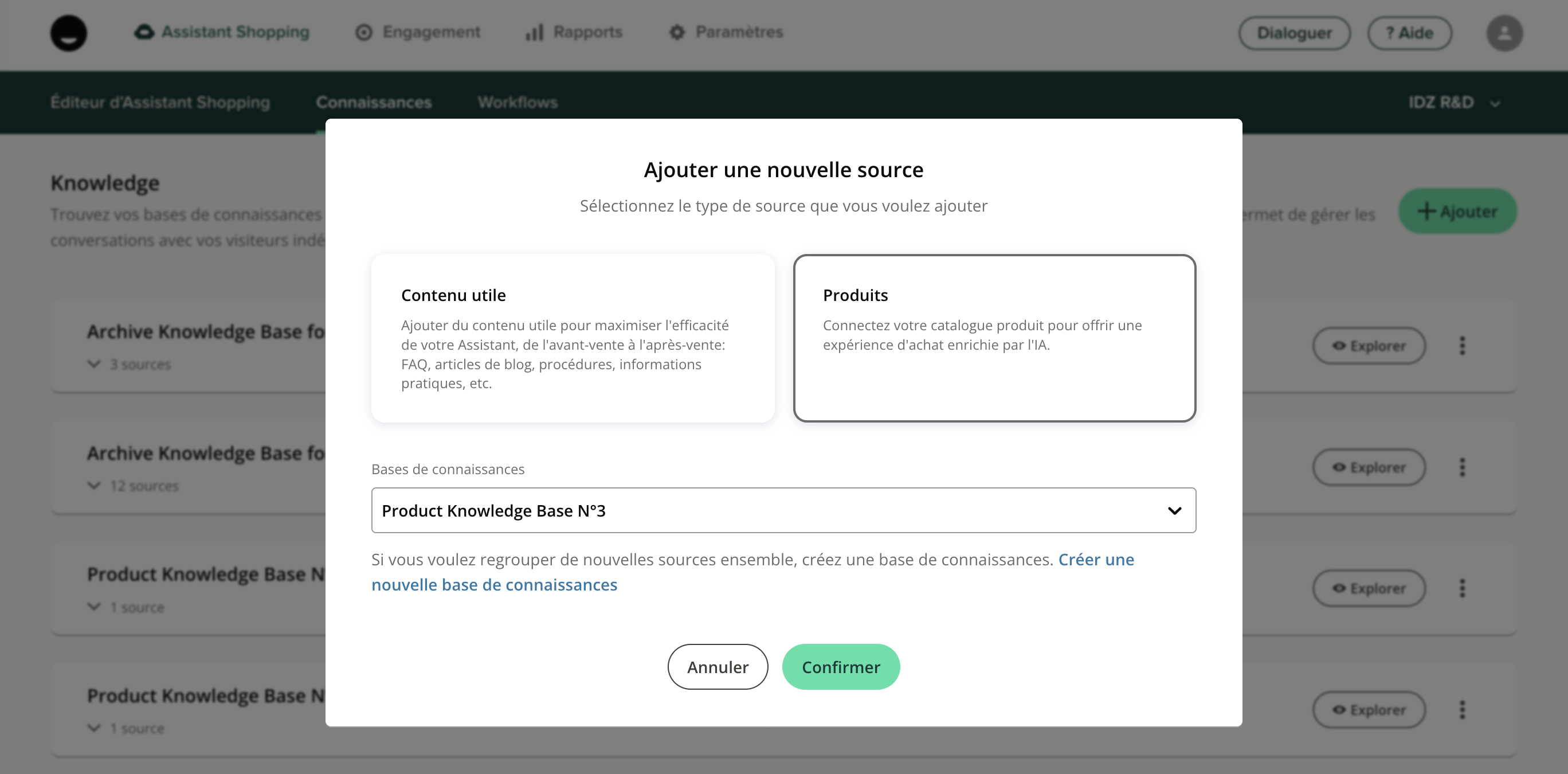Select the Contenu utile source type
This screenshot has height=774, width=1568.
coord(572,338)
